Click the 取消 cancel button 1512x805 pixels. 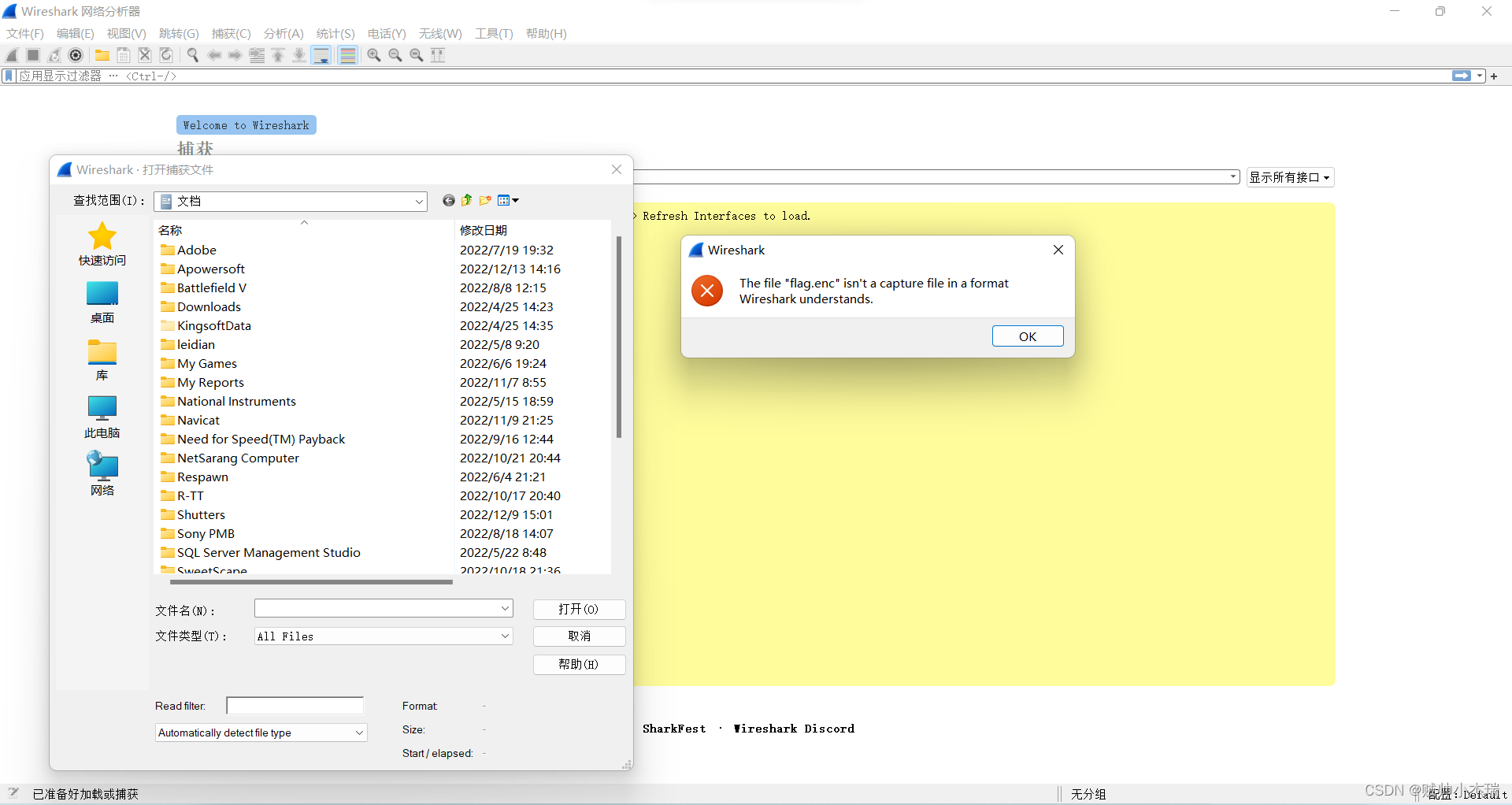pyautogui.click(x=579, y=636)
